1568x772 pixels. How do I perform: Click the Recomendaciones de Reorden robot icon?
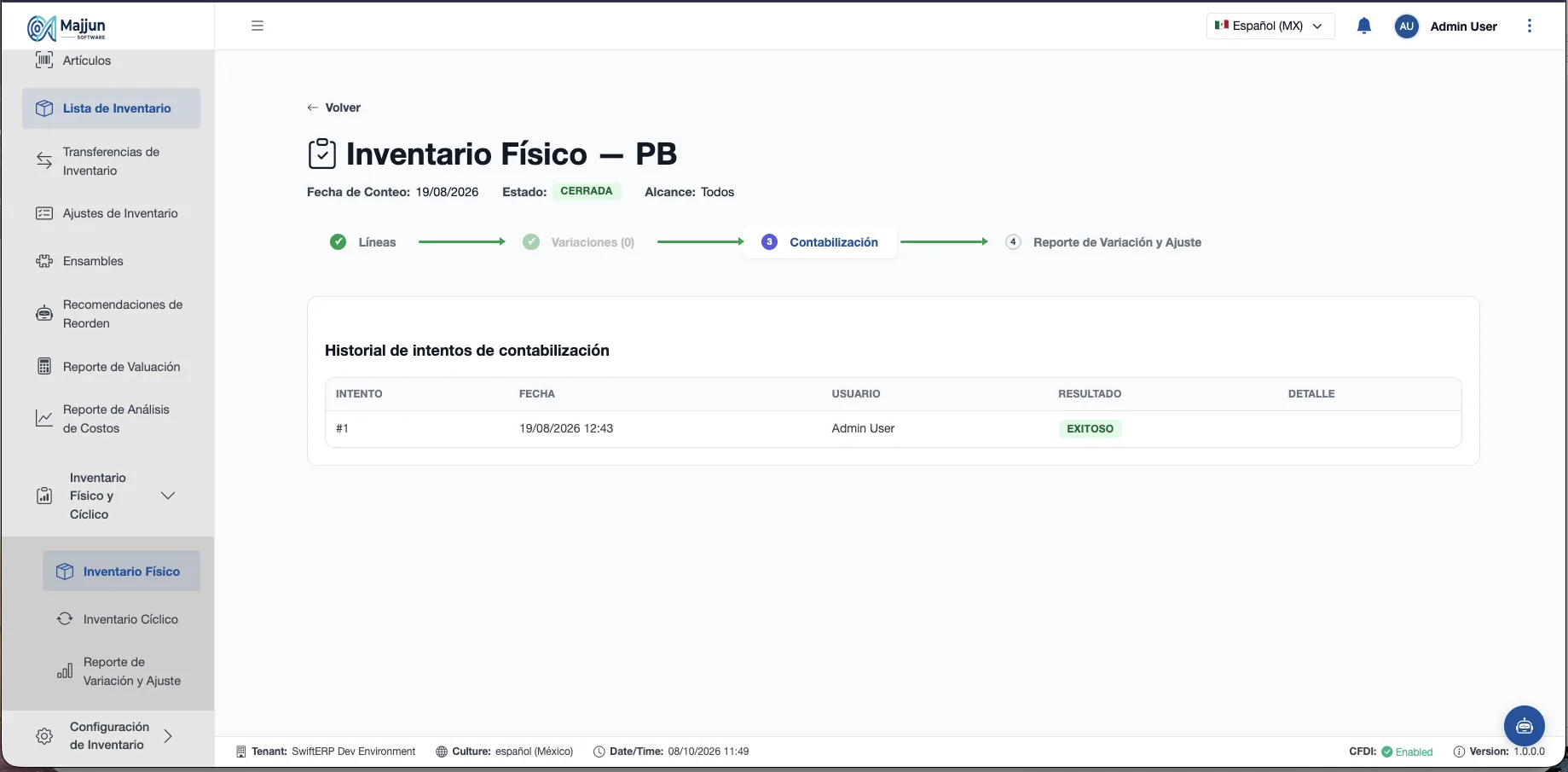(x=44, y=314)
